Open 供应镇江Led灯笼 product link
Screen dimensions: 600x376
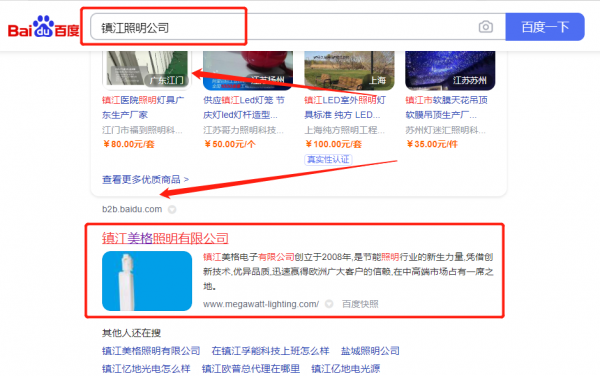[x=244, y=107]
